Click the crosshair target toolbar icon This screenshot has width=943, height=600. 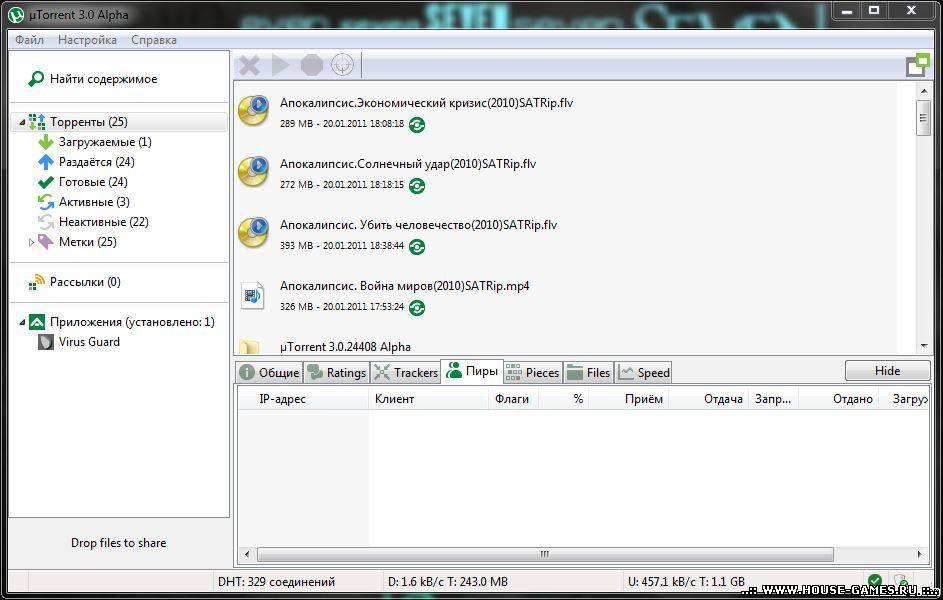coord(343,65)
